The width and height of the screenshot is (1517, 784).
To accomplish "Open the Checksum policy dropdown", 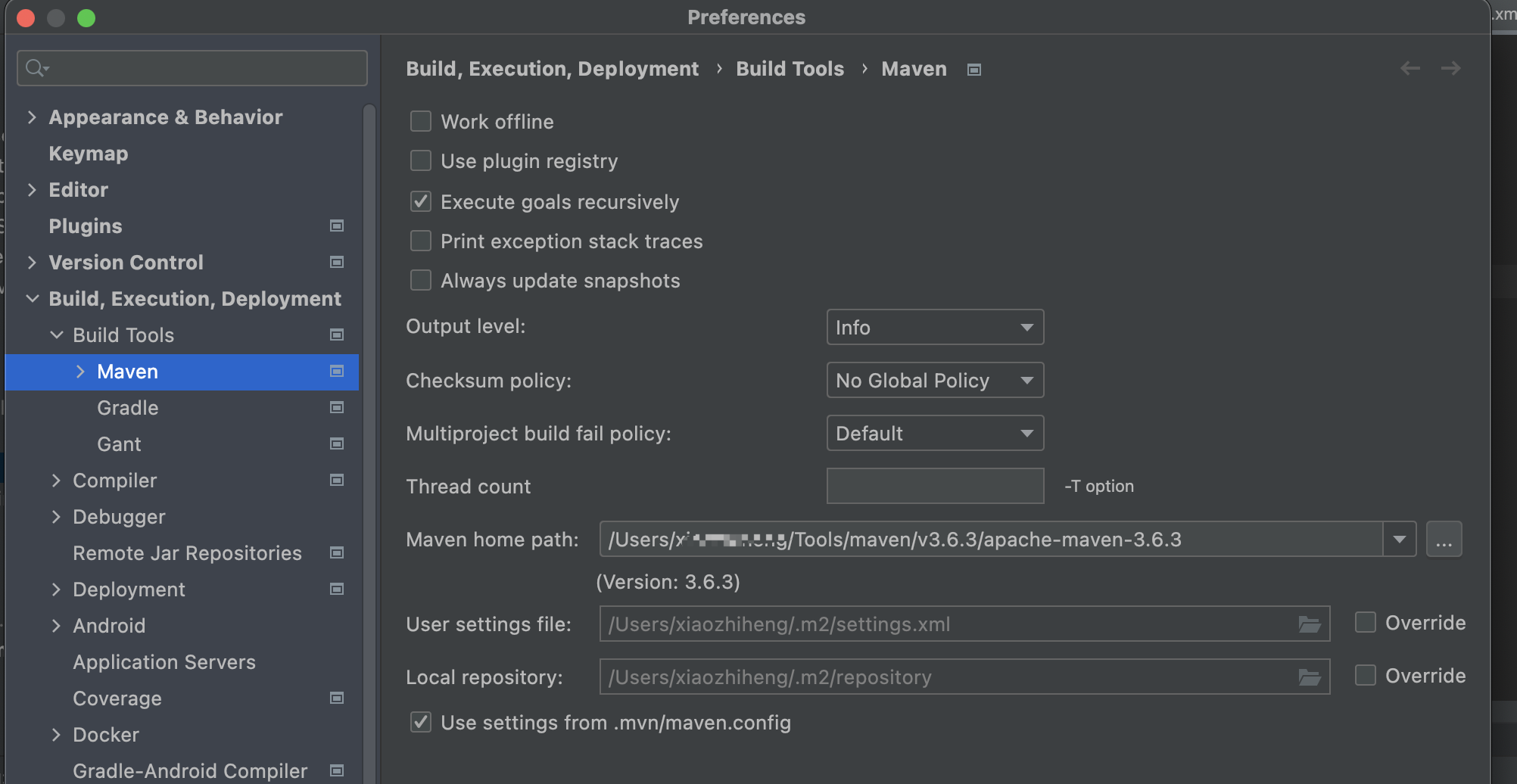I will [935, 380].
